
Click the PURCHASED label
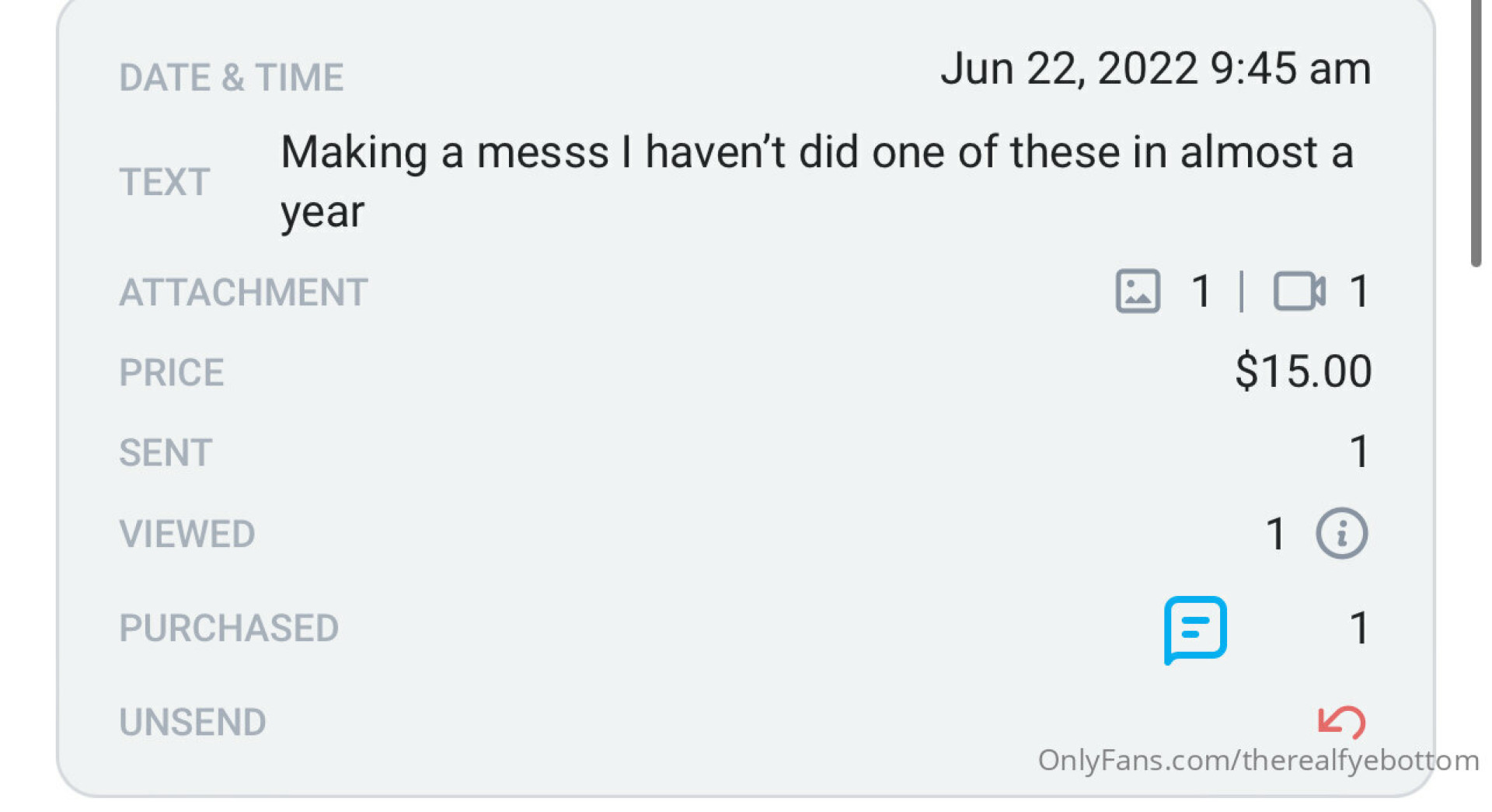pyautogui.click(x=228, y=629)
